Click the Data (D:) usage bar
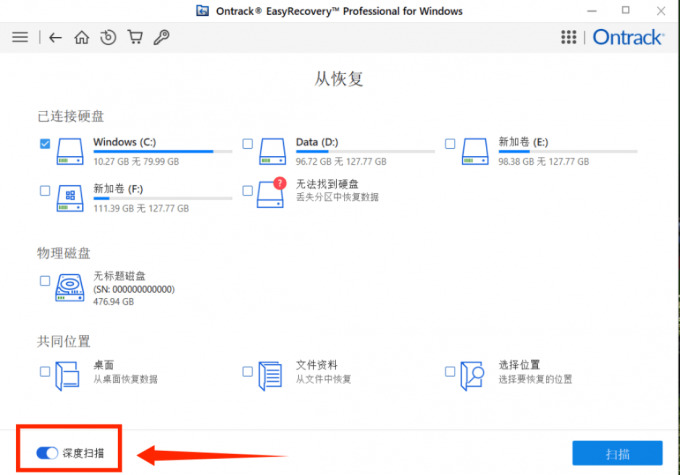This screenshot has width=680, height=475. tap(365, 151)
